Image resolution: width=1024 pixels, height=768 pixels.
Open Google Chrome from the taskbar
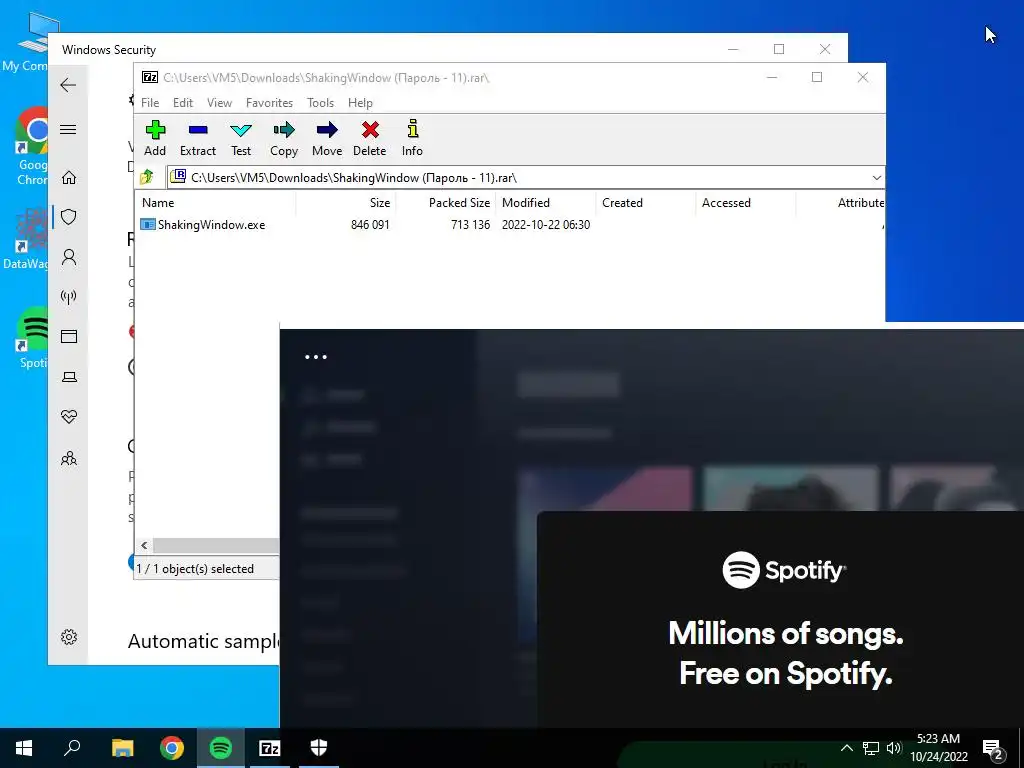click(x=172, y=748)
